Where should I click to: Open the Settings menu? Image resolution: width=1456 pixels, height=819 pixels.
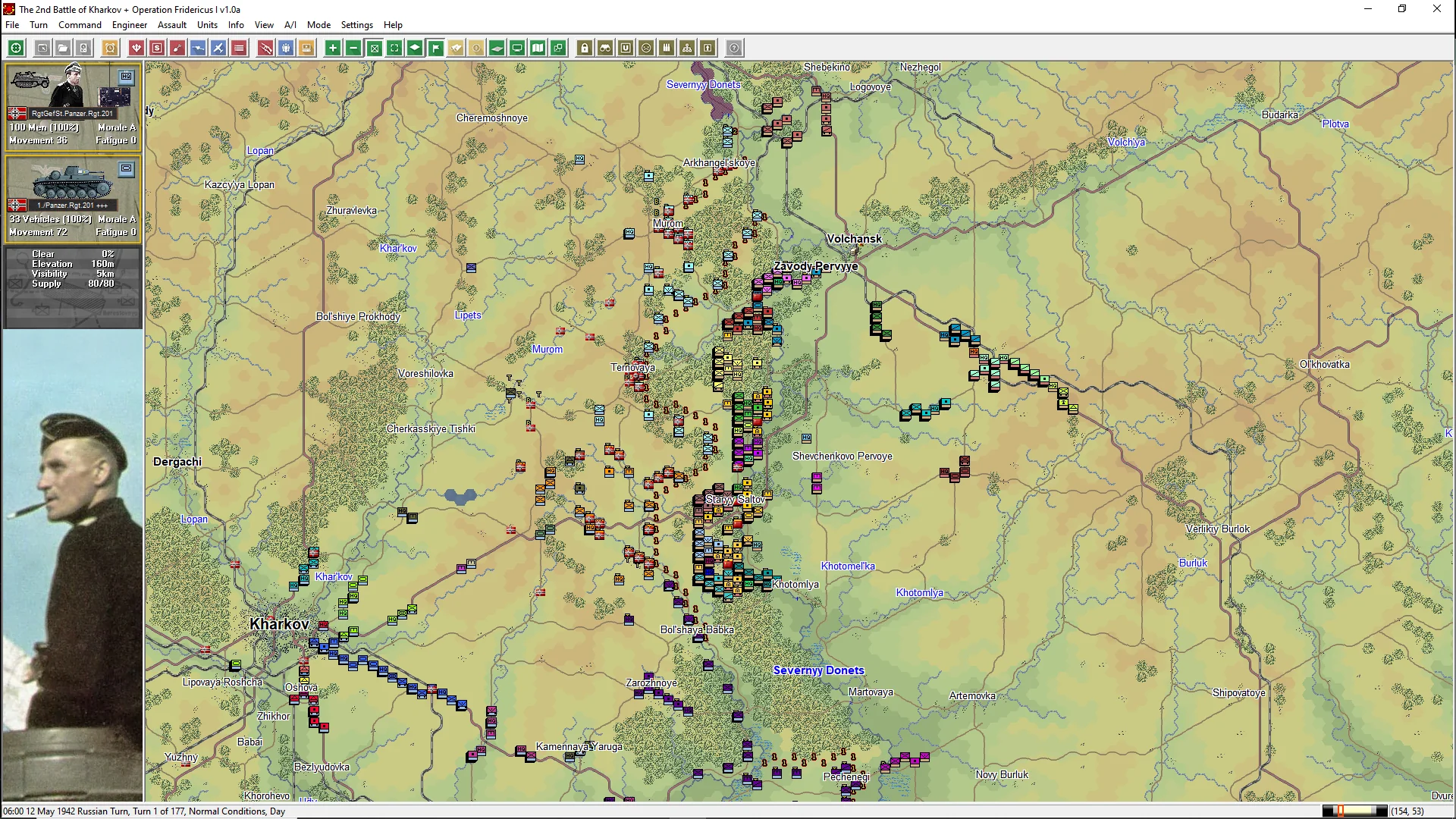356,25
